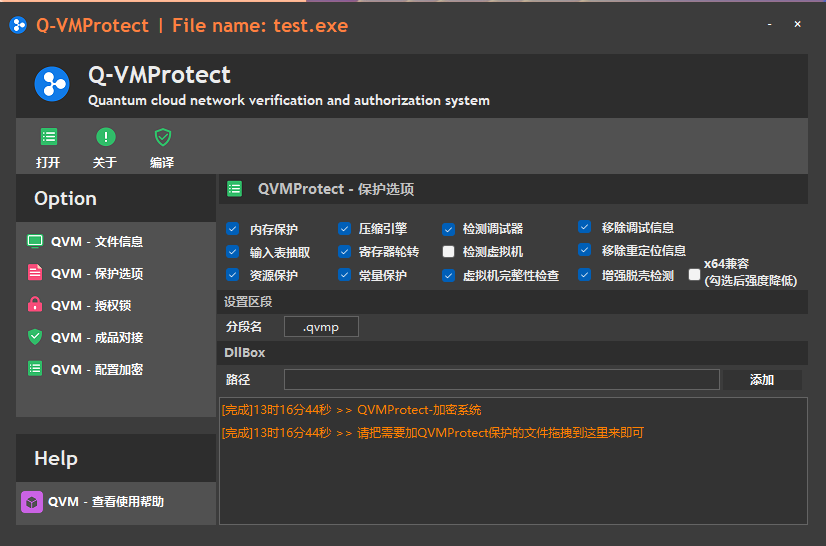Image resolution: width=826 pixels, height=546 pixels.
Task: Uncheck the 内存保护 checkbox
Action: (x=232, y=229)
